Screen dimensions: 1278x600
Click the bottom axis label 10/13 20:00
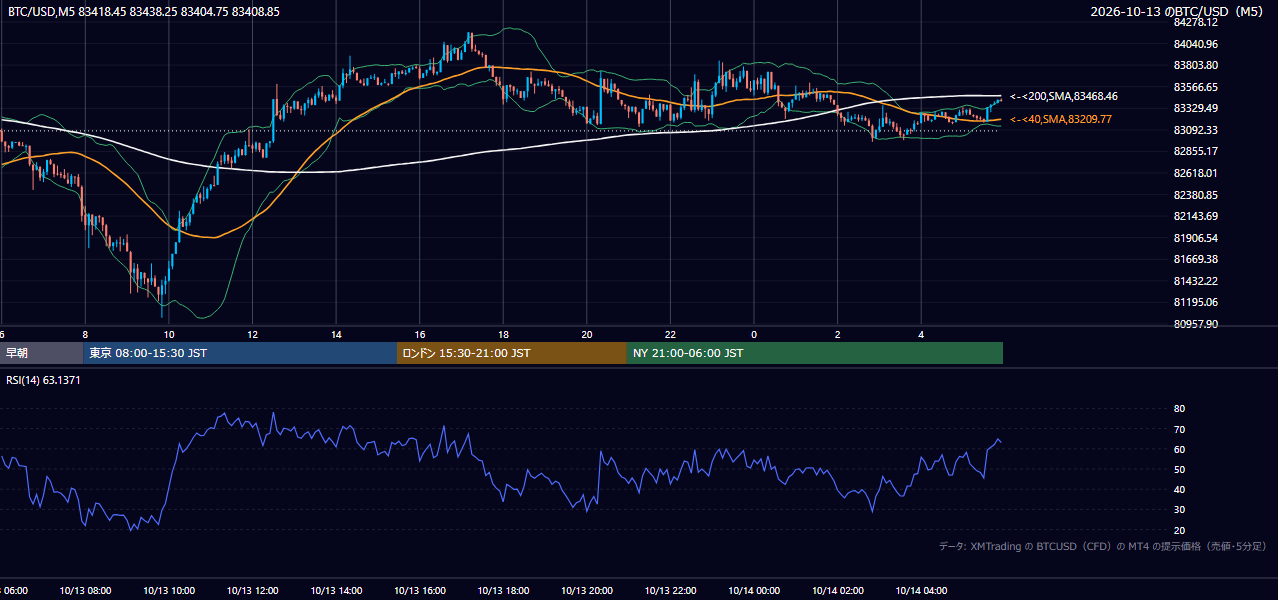587,590
